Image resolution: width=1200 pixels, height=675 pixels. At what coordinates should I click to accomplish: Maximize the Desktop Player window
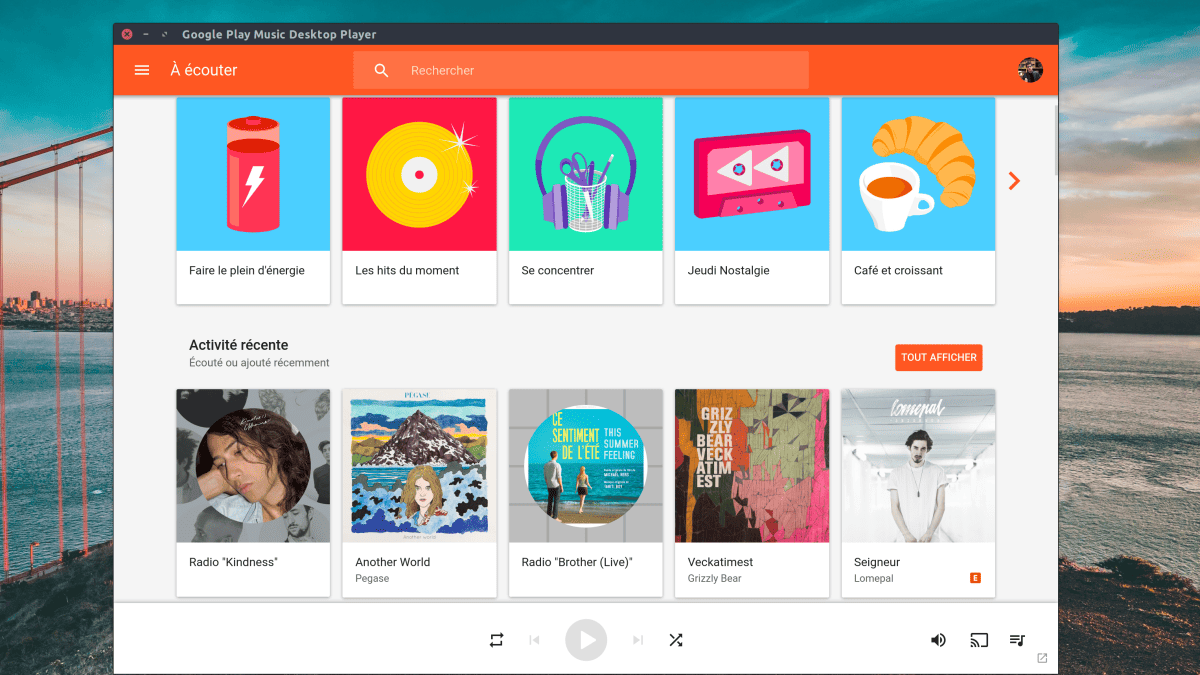(x=165, y=34)
